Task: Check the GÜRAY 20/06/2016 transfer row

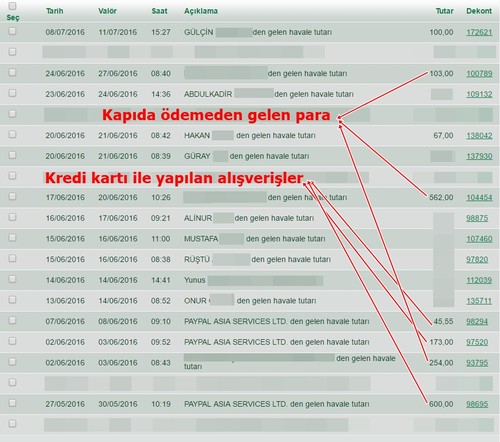Action: (12, 155)
